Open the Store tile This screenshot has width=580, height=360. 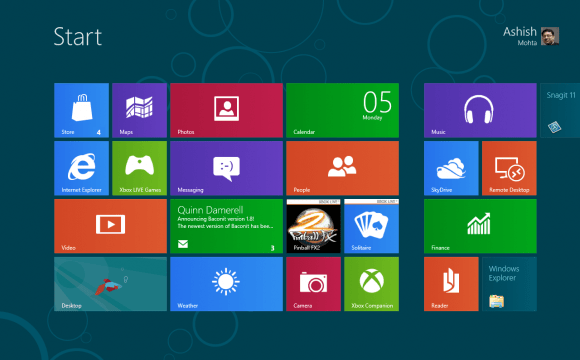click(x=81, y=110)
